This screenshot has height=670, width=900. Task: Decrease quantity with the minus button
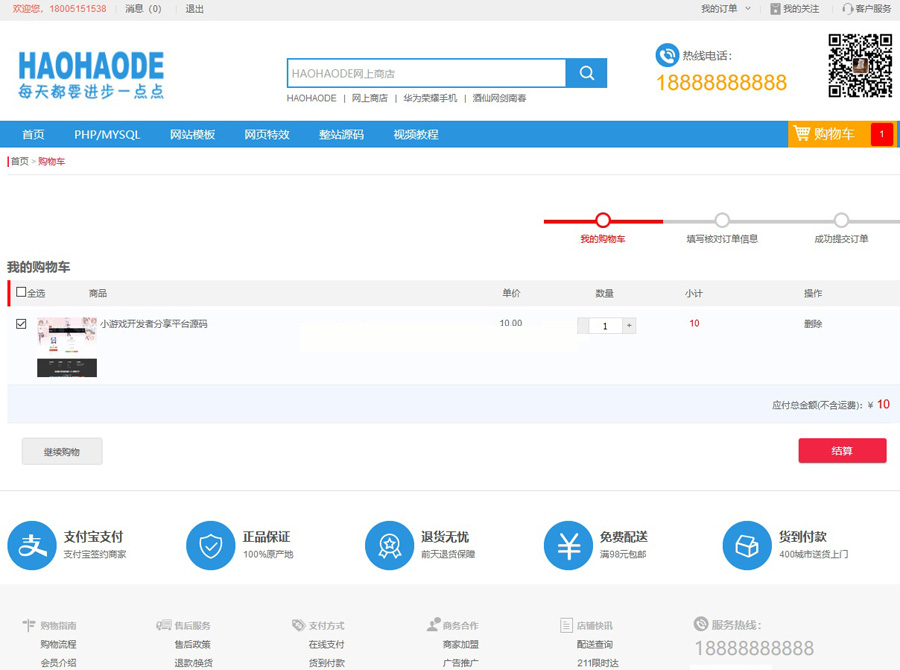(583, 326)
